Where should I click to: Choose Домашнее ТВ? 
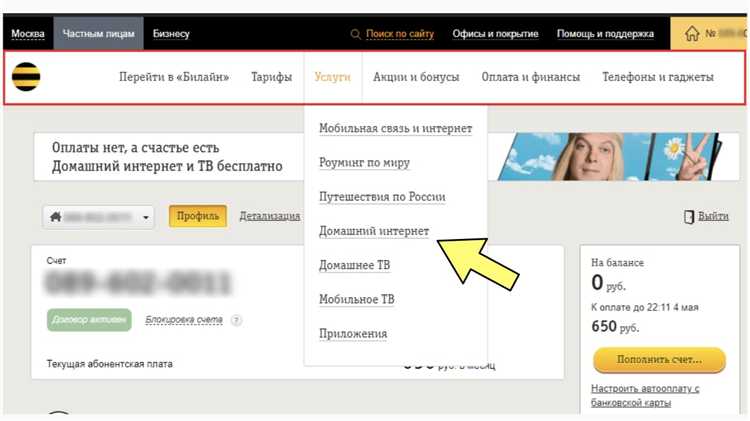354,265
